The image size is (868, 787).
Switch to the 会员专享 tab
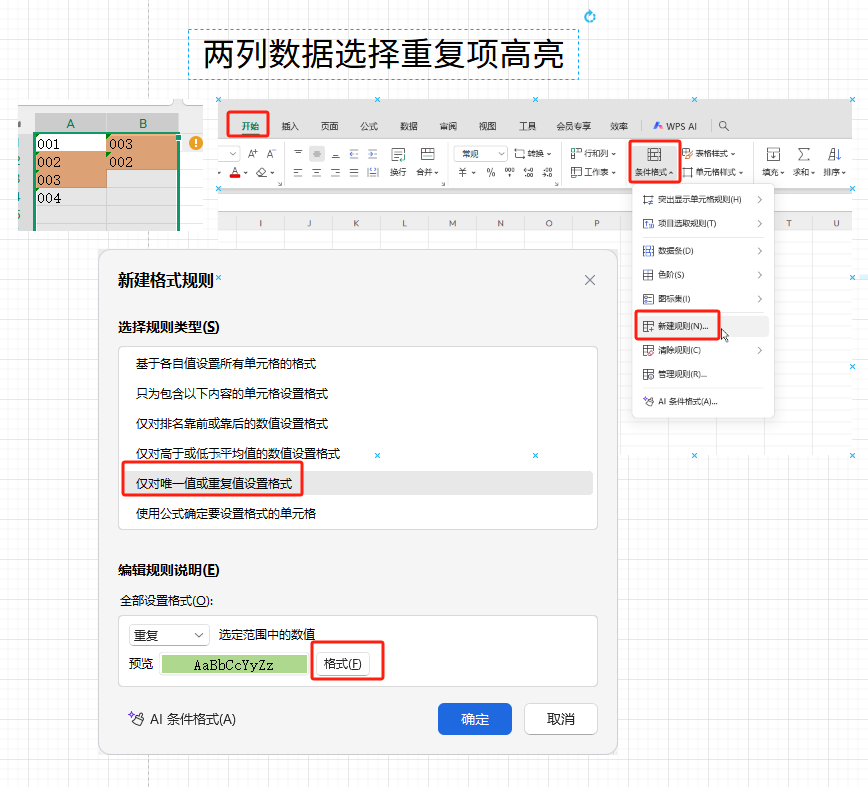[574, 126]
